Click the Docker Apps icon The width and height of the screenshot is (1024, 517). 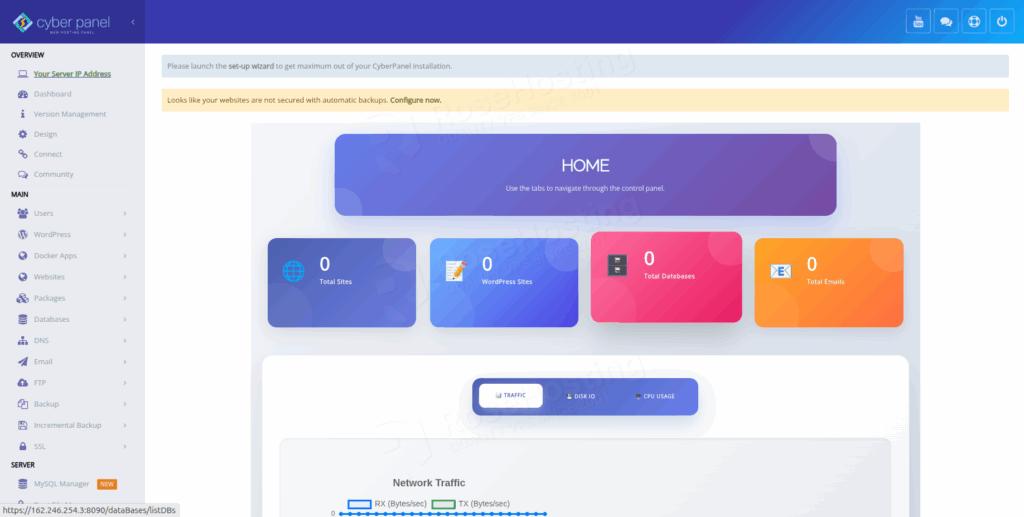23,255
